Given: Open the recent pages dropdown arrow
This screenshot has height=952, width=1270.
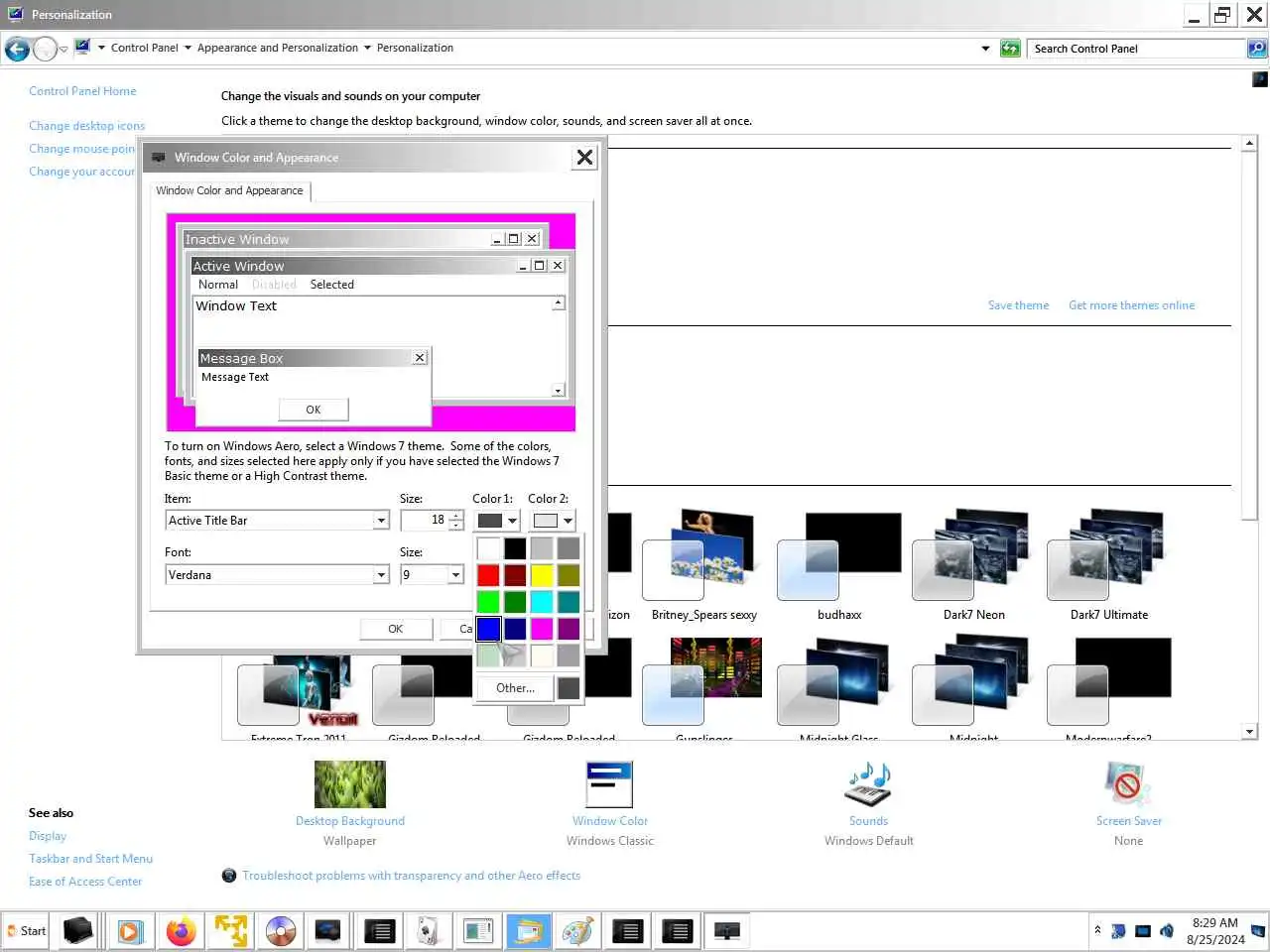Looking at the screenshot, I should 64,49.
